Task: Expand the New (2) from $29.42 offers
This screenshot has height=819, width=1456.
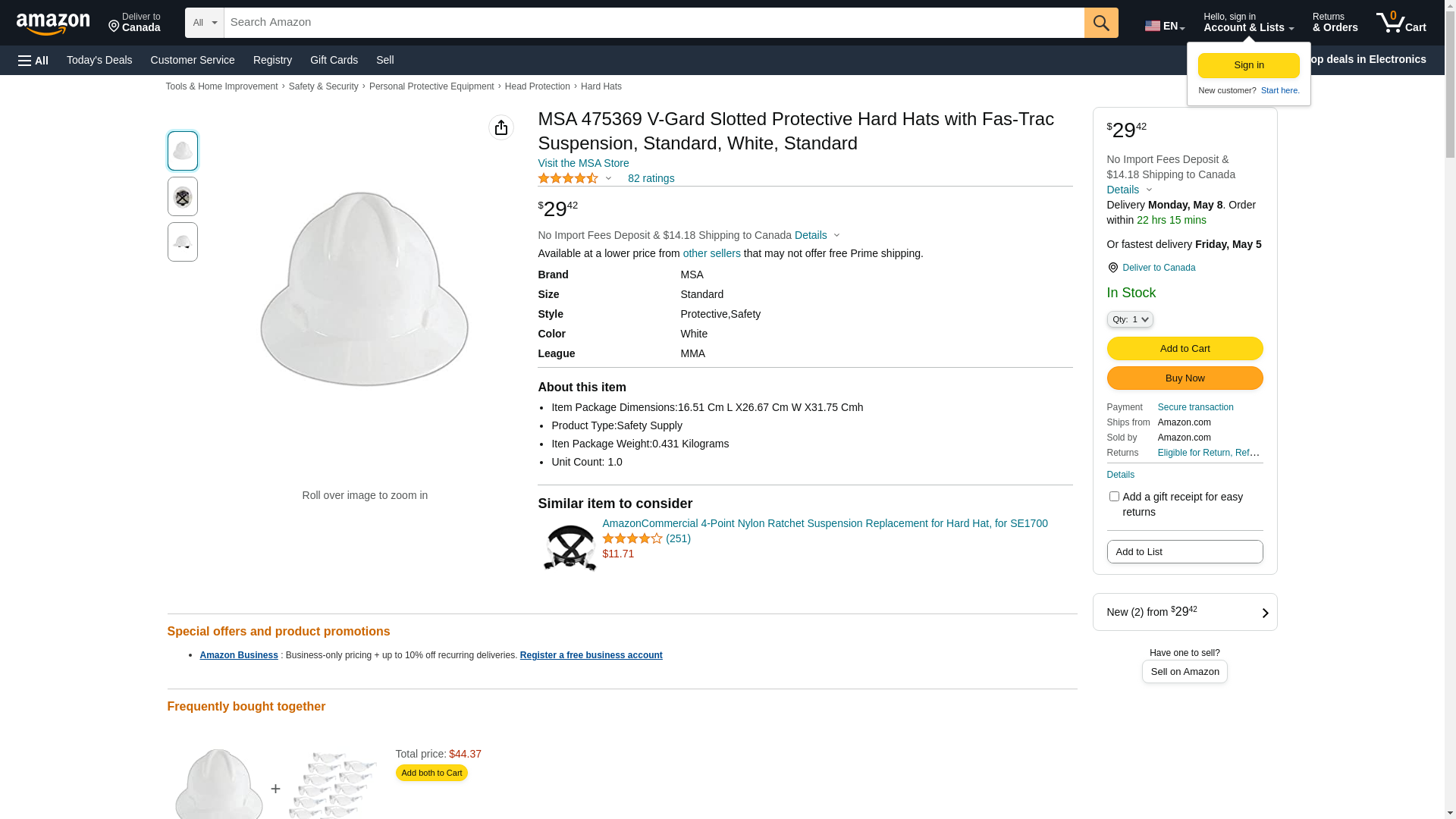Action: tap(1185, 612)
